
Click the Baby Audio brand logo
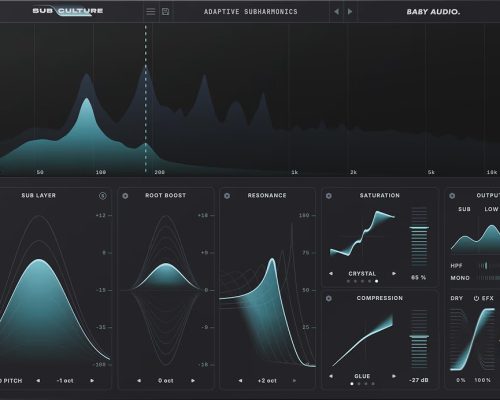tap(433, 12)
